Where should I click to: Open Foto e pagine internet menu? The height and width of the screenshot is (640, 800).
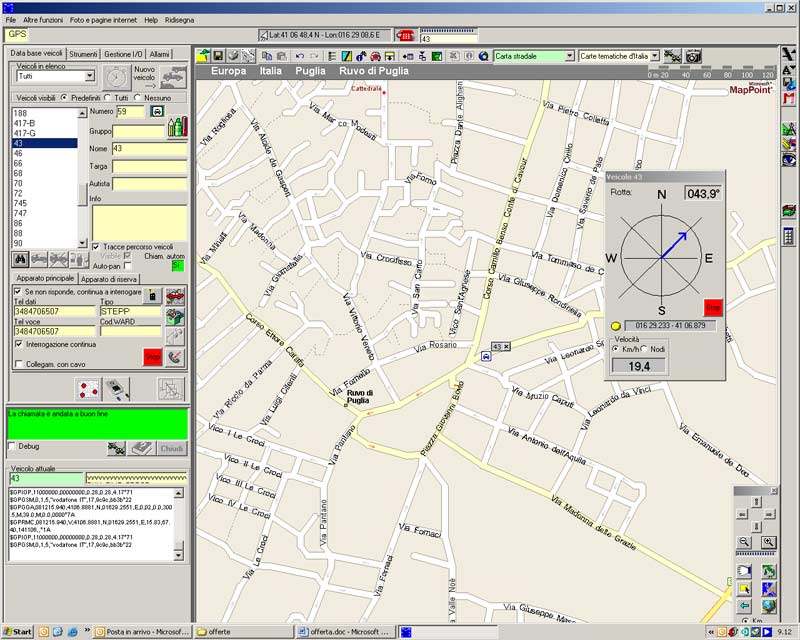(x=104, y=20)
